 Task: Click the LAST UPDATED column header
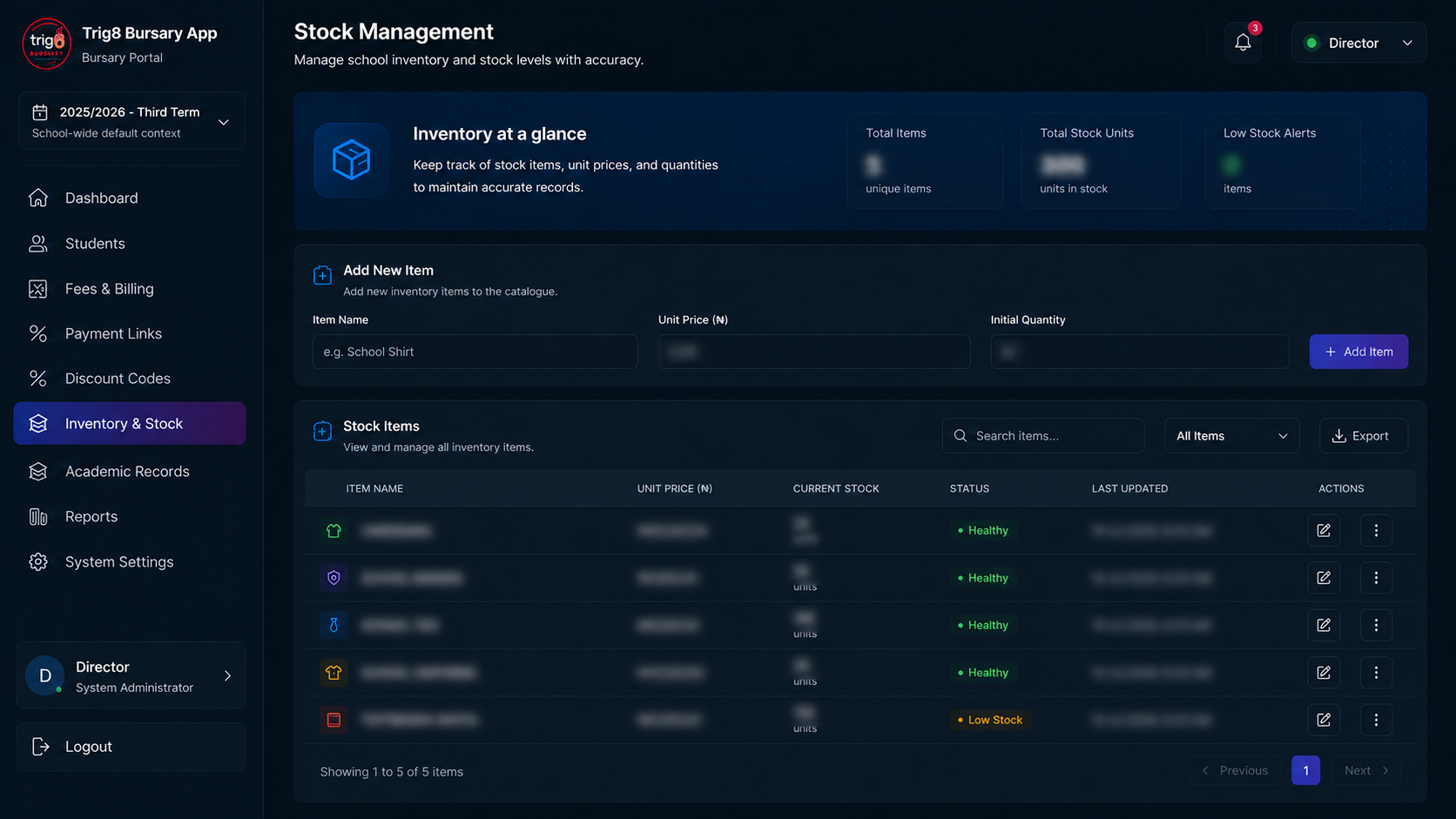pos(1130,488)
